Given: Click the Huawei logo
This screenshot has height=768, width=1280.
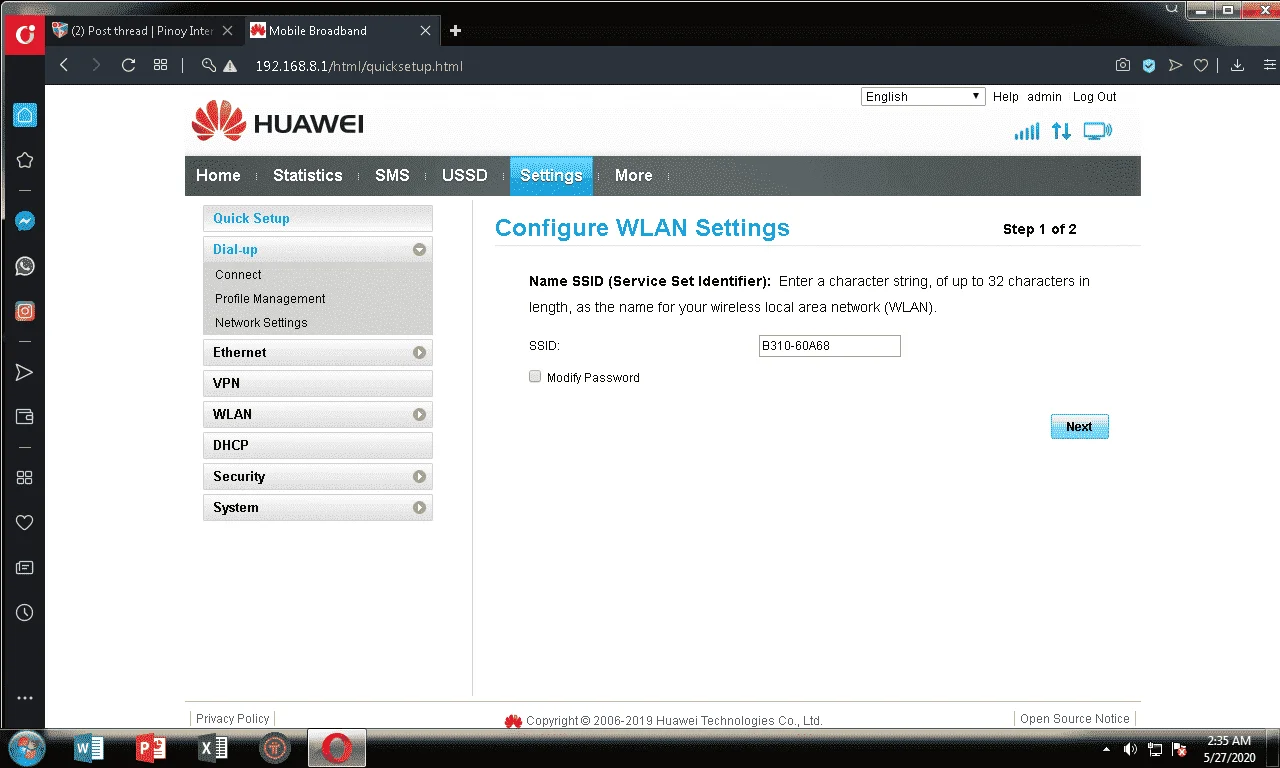Looking at the screenshot, I should [277, 123].
